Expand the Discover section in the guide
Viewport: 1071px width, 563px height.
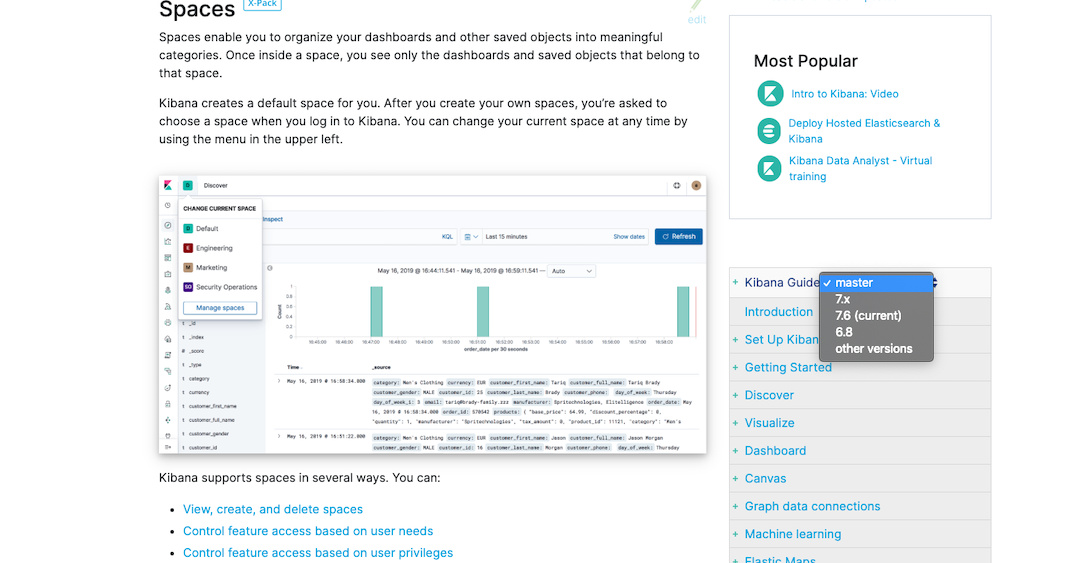[736, 395]
